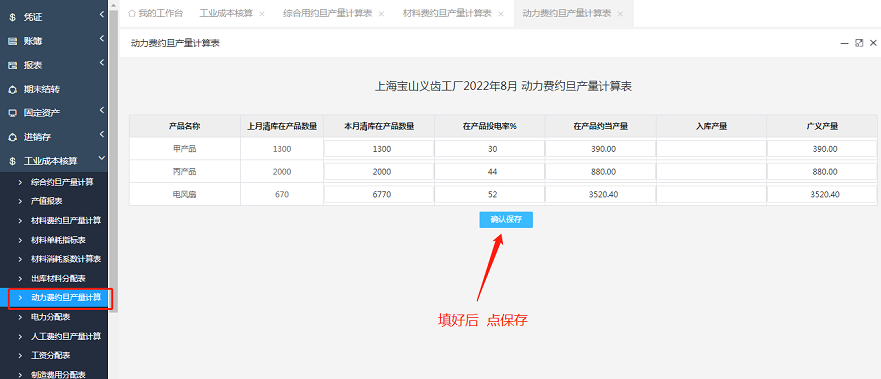Click 上月清库 value 670 for 电风扇

click(x=282, y=194)
